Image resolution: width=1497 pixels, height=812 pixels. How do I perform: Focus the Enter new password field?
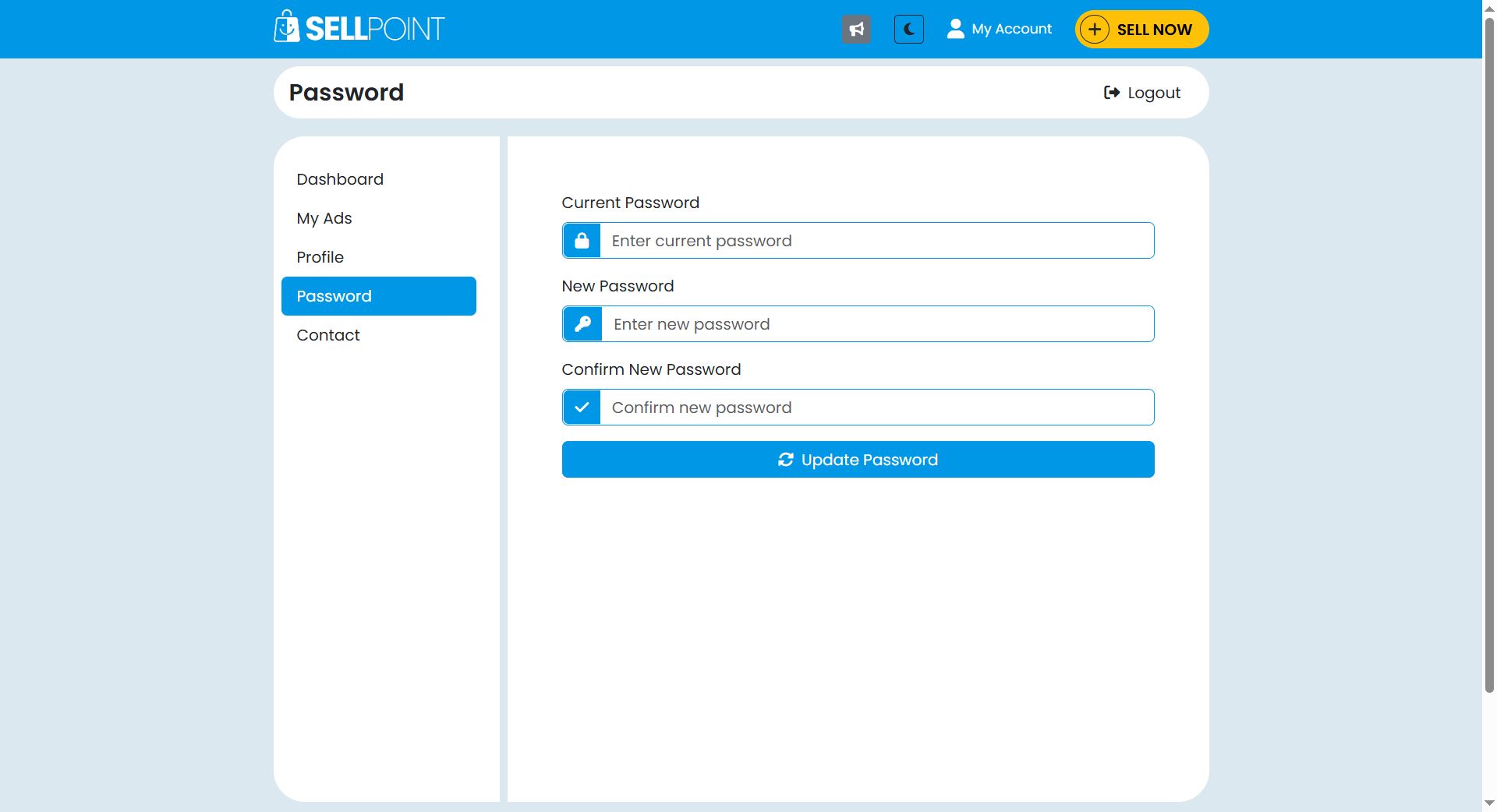(x=877, y=324)
